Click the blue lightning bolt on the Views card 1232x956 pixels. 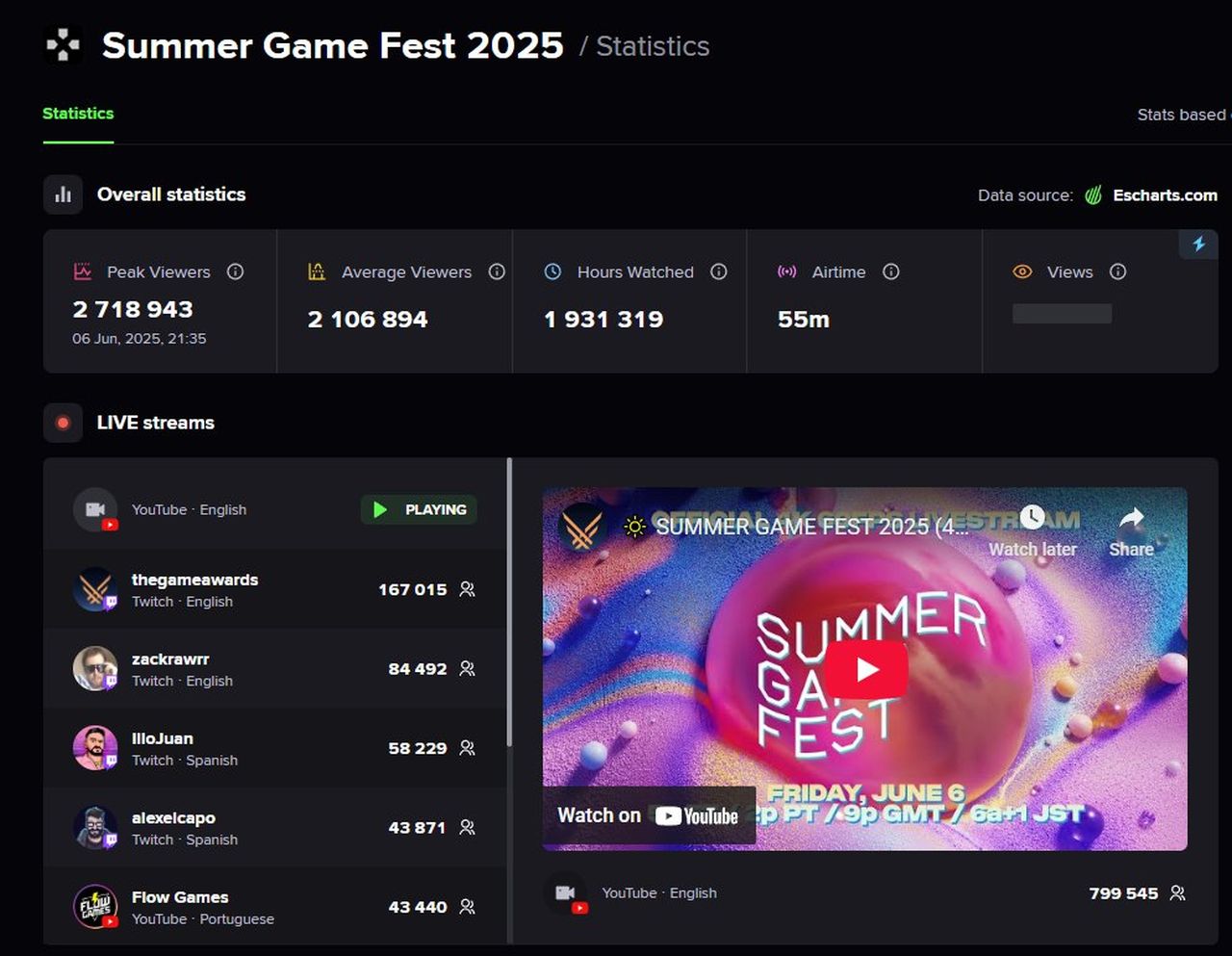coord(1198,245)
